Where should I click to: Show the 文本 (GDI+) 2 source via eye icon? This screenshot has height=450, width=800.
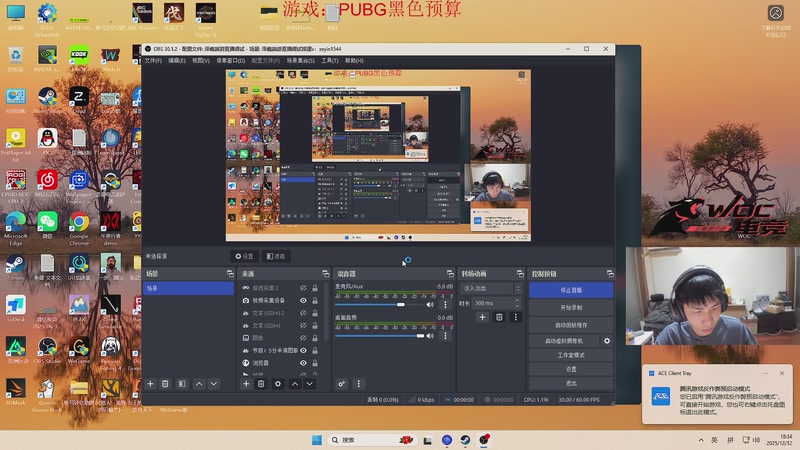303,313
